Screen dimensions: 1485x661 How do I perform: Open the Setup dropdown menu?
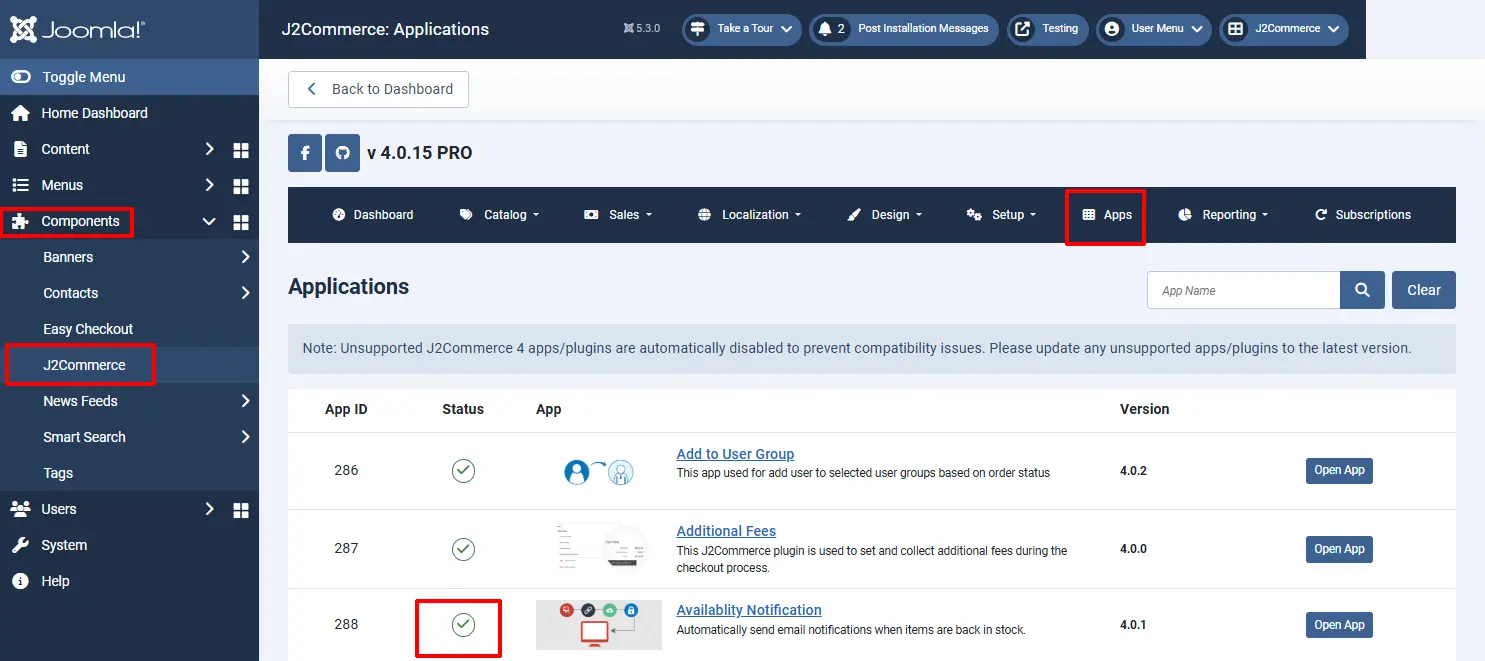pos(1001,215)
